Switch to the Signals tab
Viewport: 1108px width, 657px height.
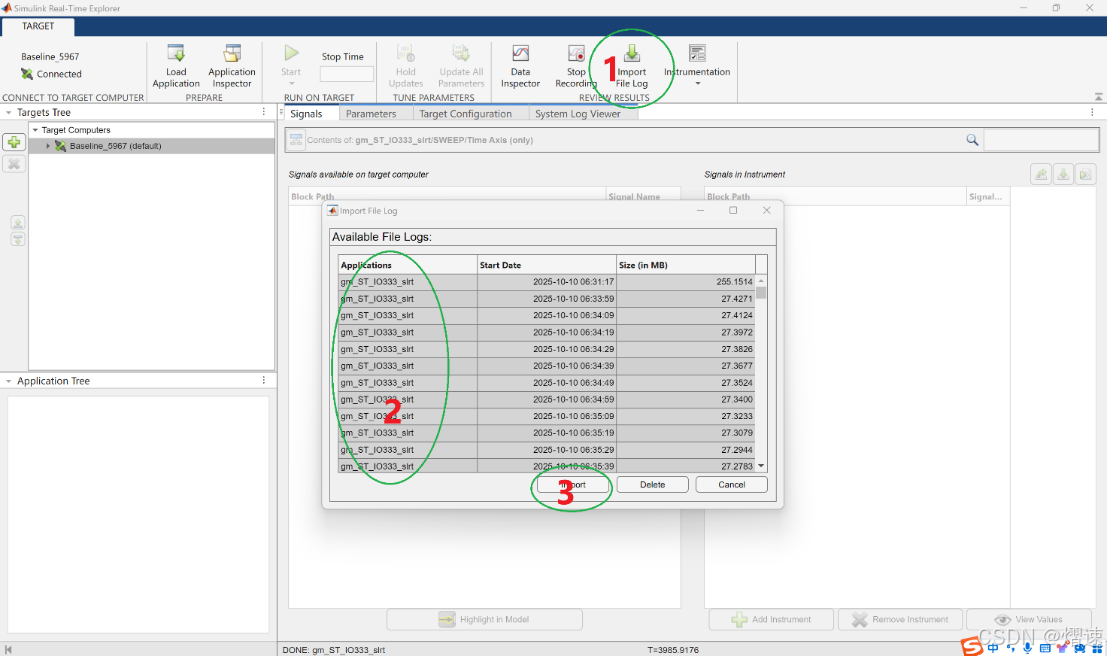(306, 114)
